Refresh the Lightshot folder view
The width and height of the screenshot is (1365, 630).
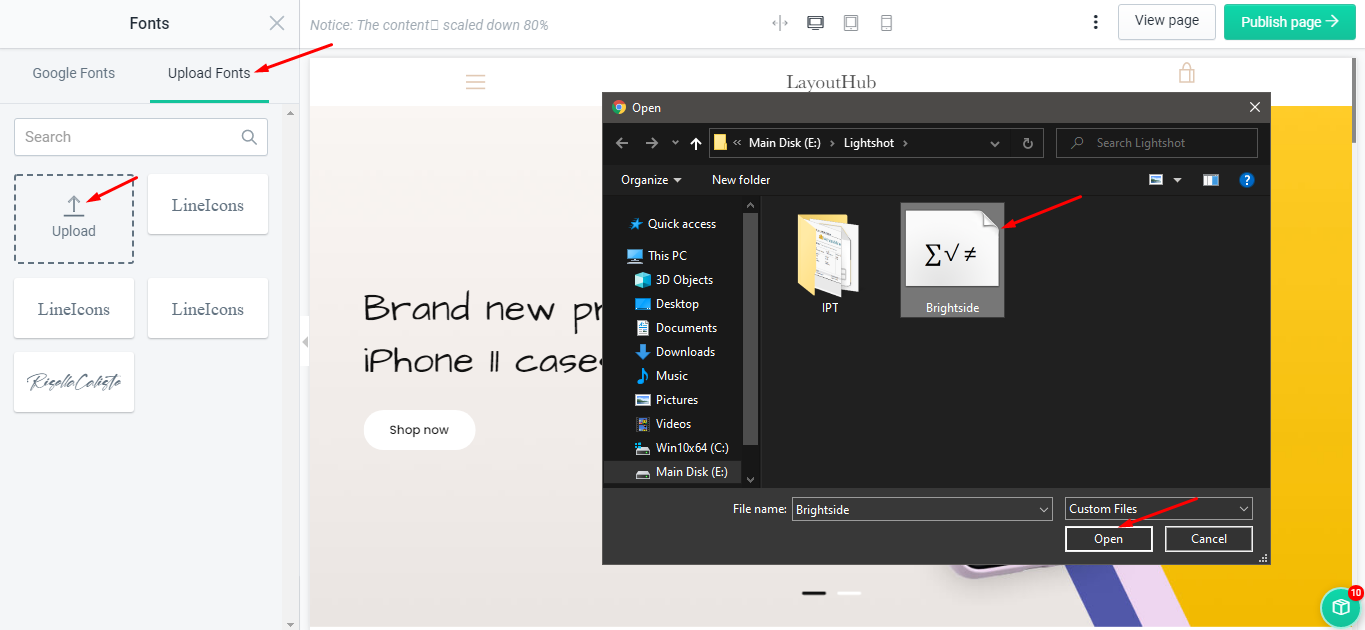pyautogui.click(x=1027, y=143)
